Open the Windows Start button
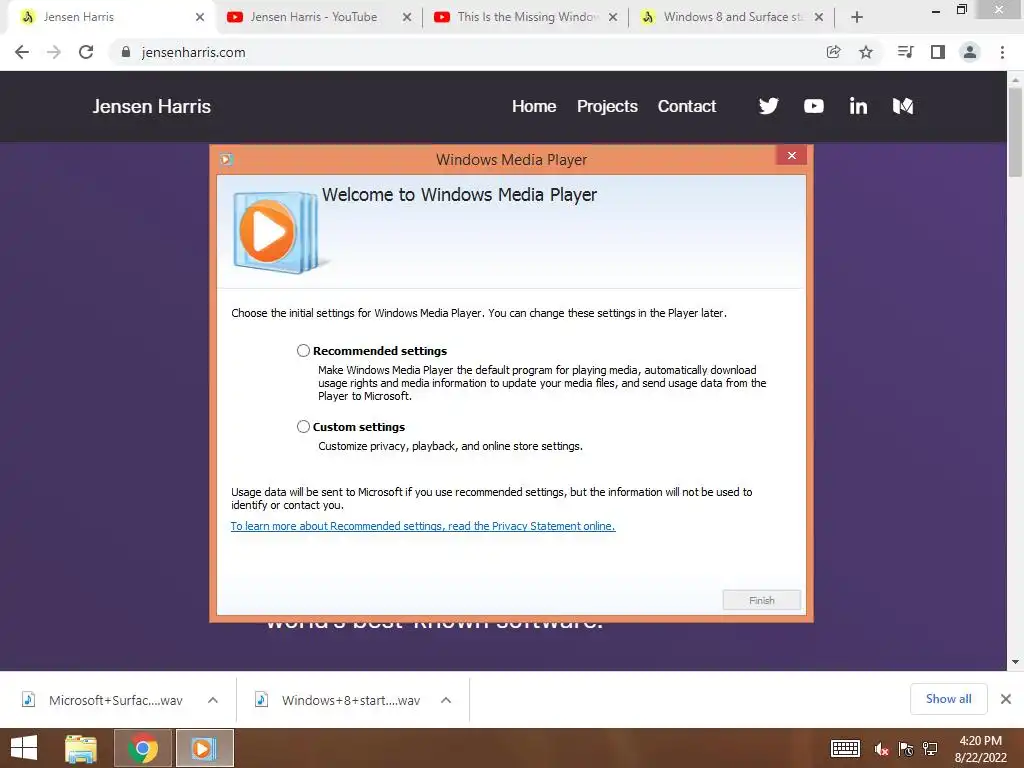 [24, 748]
